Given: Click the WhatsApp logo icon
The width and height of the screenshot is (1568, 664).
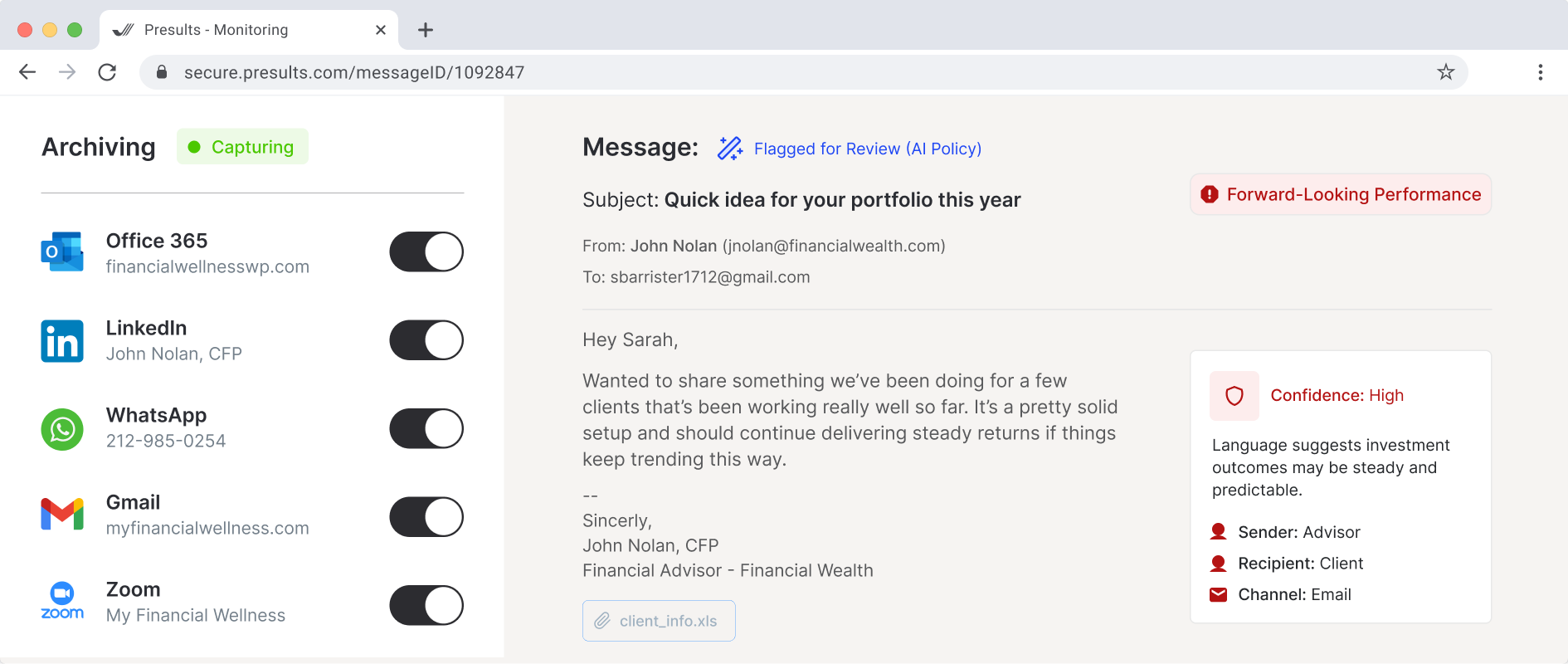Looking at the screenshot, I should click(62, 429).
